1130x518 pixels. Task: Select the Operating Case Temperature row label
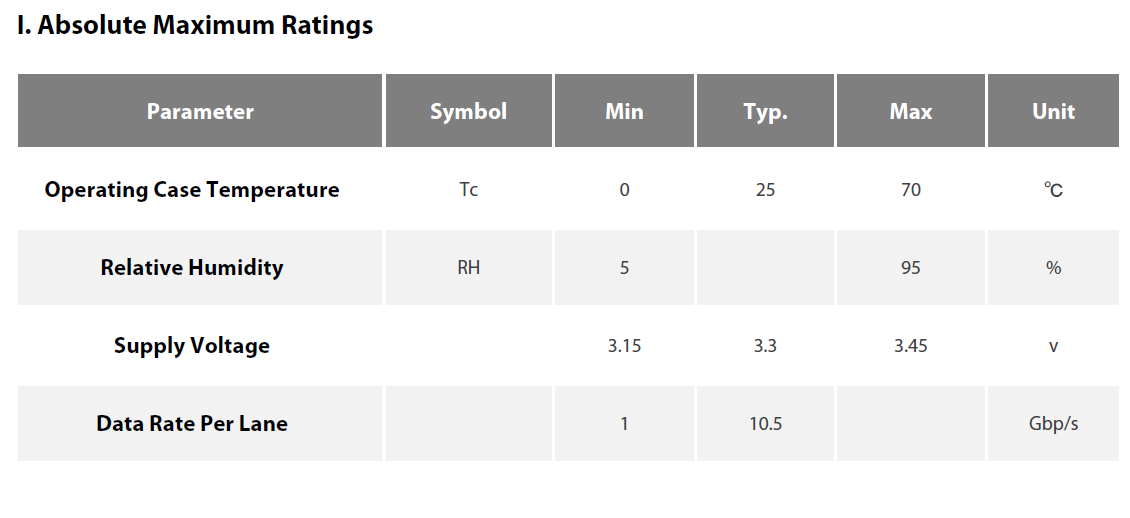[192, 189]
